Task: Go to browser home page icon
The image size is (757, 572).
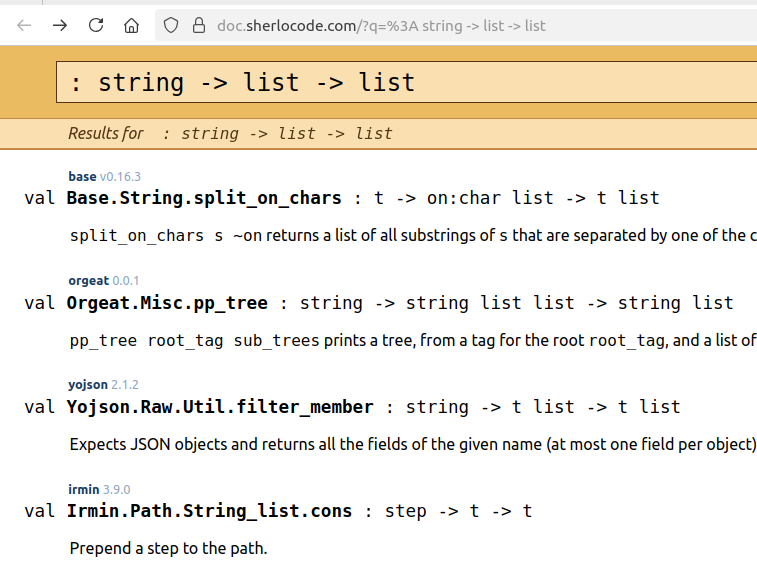Action: click(131, 25)
